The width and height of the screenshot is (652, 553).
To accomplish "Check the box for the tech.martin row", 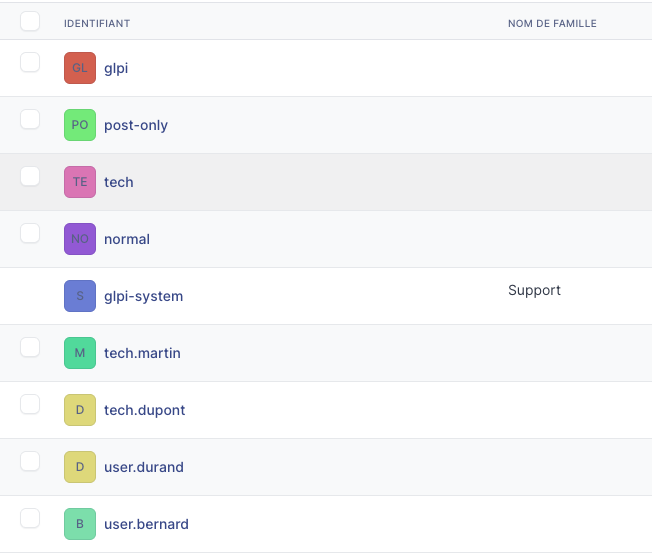I will (x=30, y=347).
